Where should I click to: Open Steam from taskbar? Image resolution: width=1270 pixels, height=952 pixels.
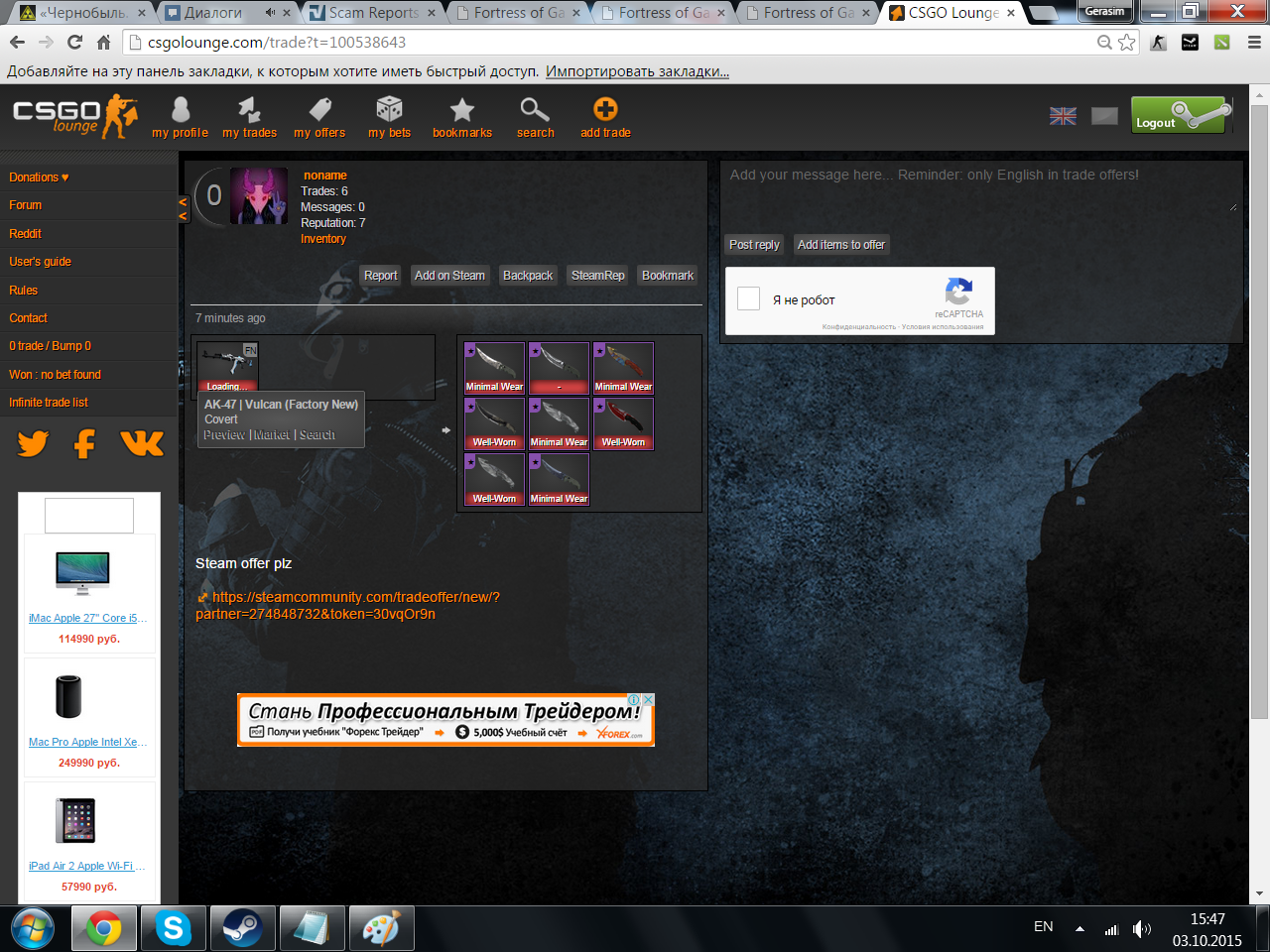pyautogui.click(x=242, y=929)
